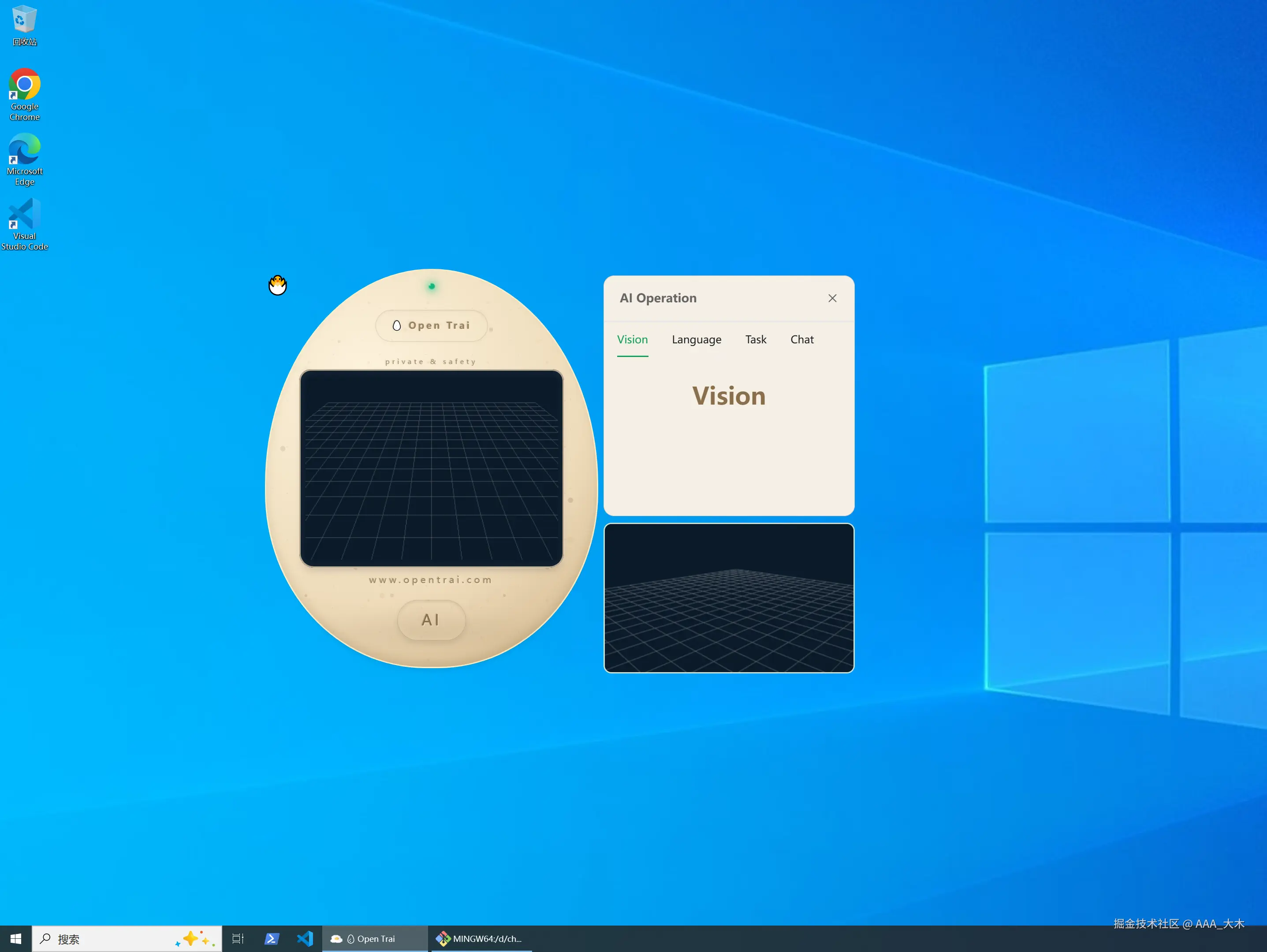Click VS Code icon in taskbar
1267x952 pixels.
pyautogui.click(x=305, y=939)
